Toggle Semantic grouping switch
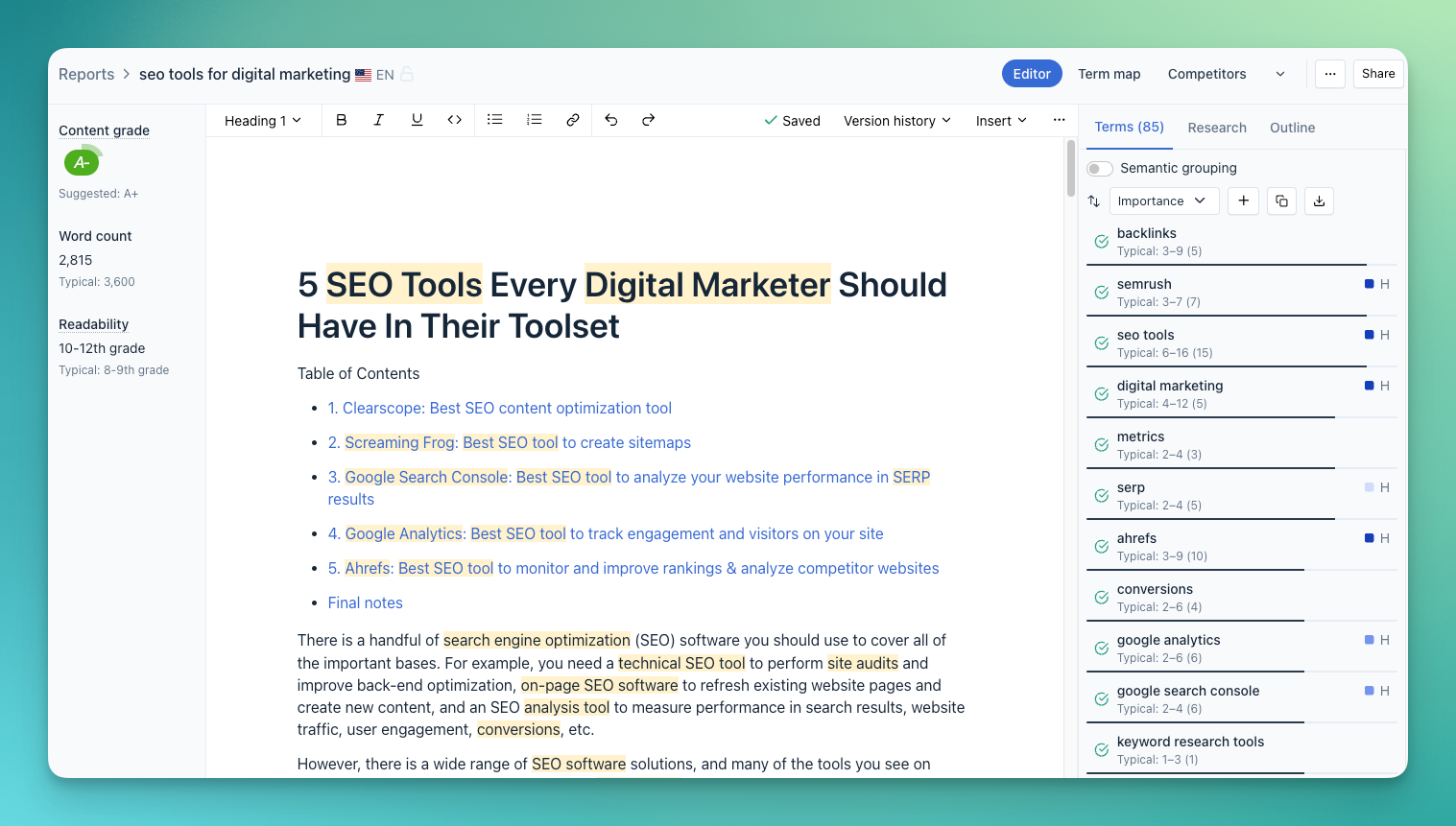 tap(1100, 169)
